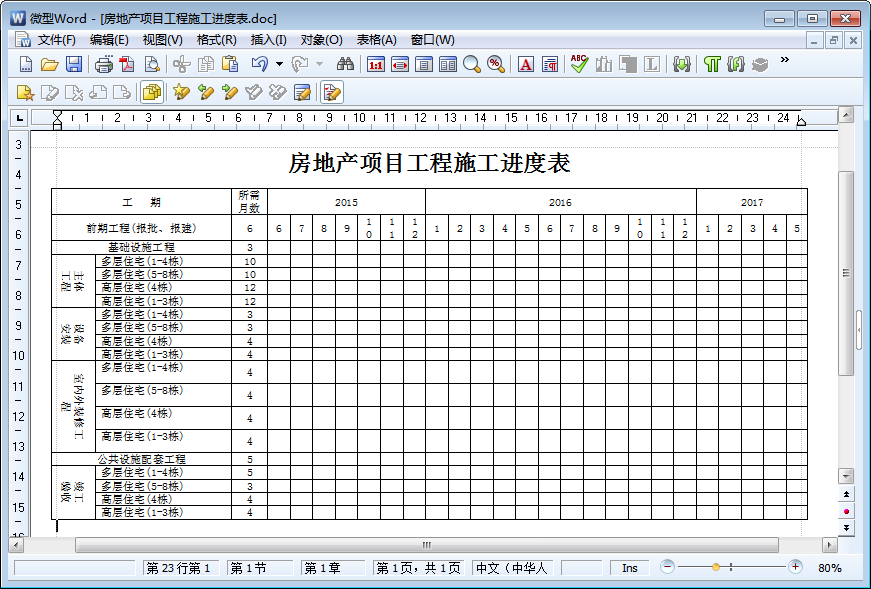This screenshot has height=589, width=871.
Task: Fit page width with the red arrows icon
Action: click(400, 64)
